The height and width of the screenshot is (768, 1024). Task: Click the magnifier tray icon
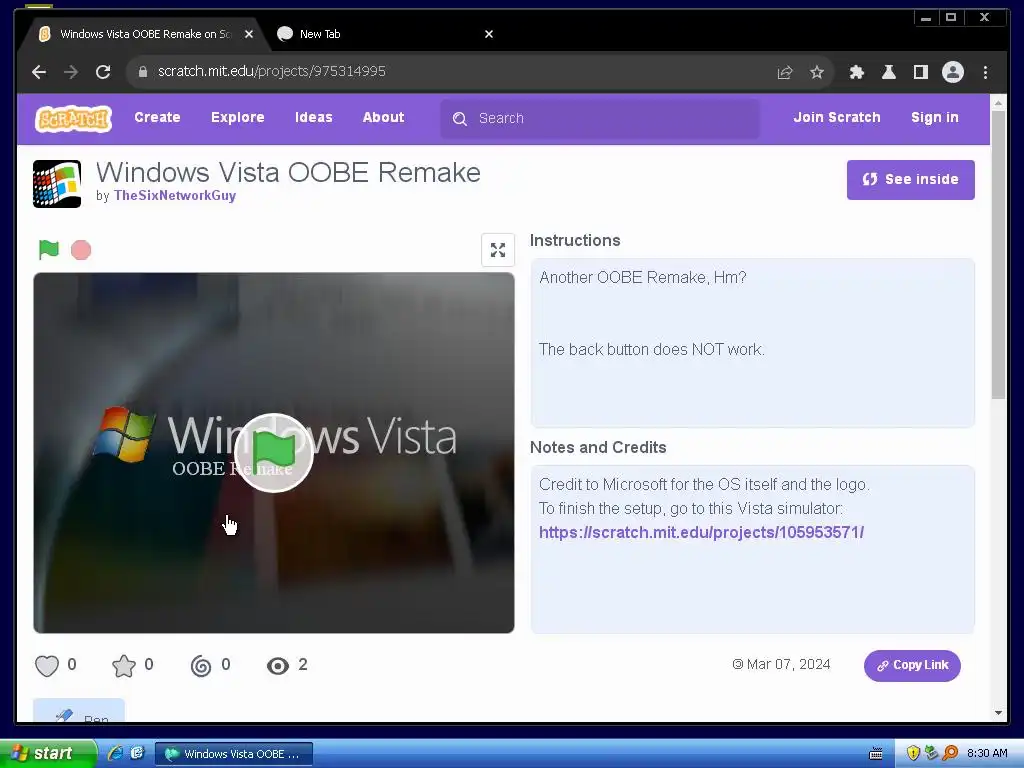tap(950, 753)
